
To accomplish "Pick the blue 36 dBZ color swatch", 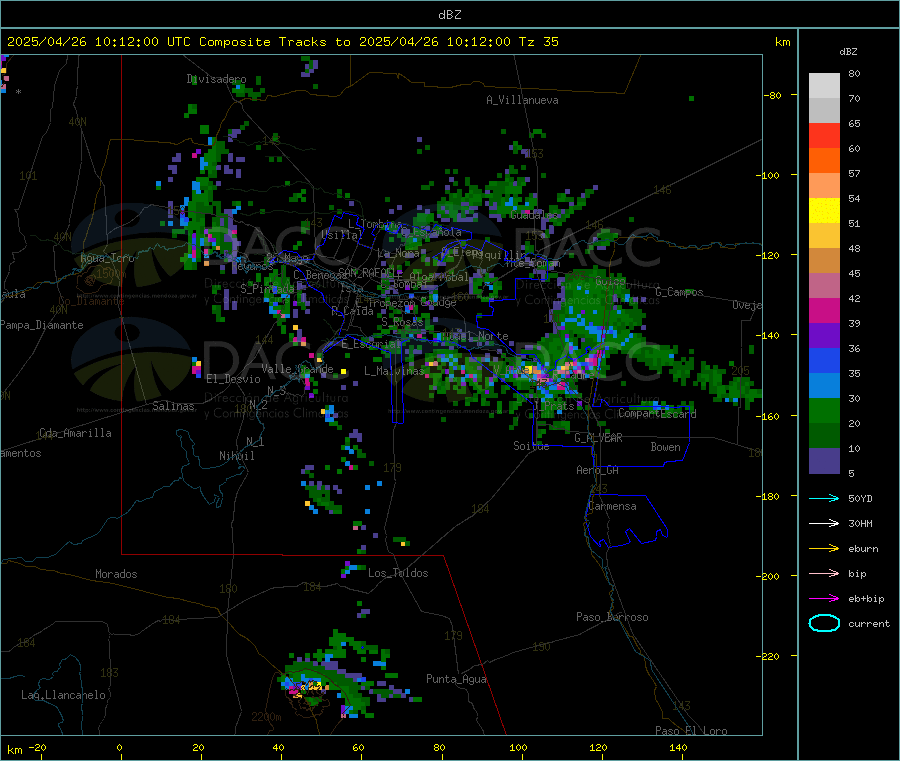I will coord(824,360).
